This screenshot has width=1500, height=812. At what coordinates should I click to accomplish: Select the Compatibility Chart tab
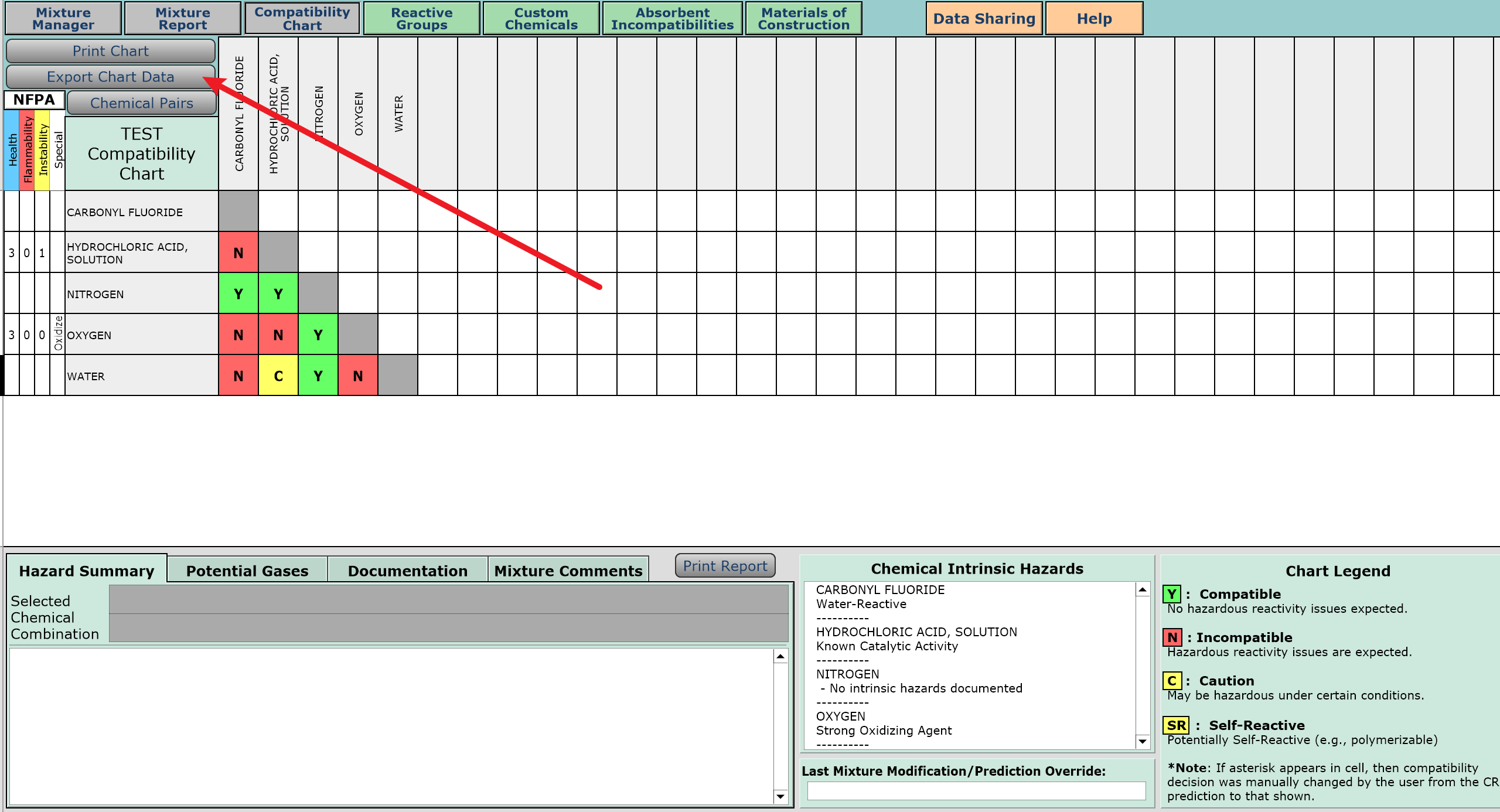coord(302,19)
